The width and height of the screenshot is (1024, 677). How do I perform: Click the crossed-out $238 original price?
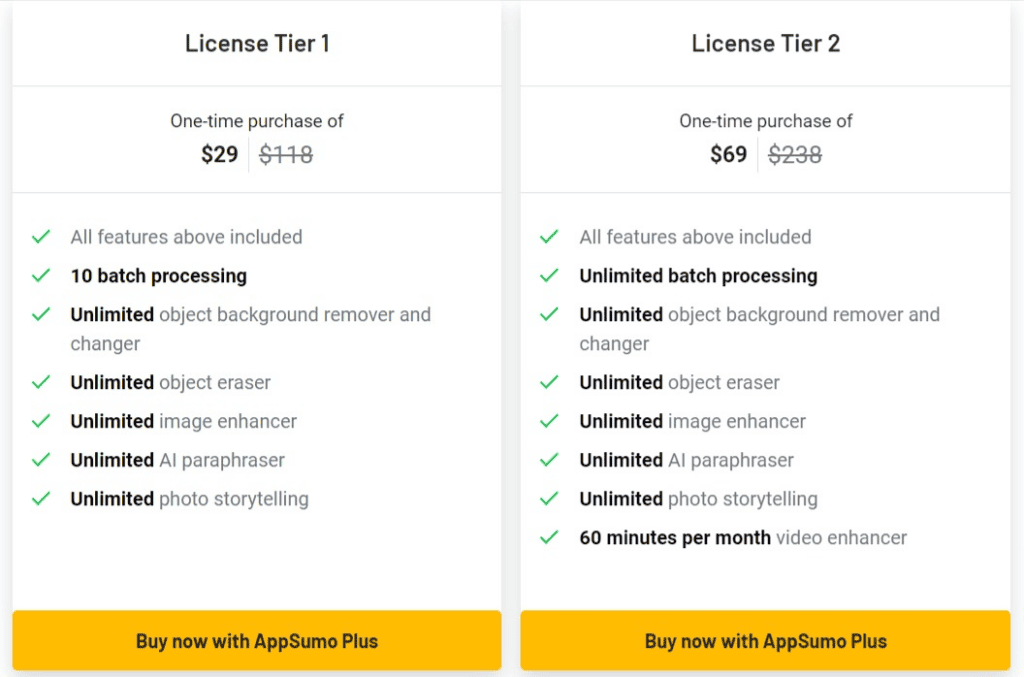click(795, 155)
